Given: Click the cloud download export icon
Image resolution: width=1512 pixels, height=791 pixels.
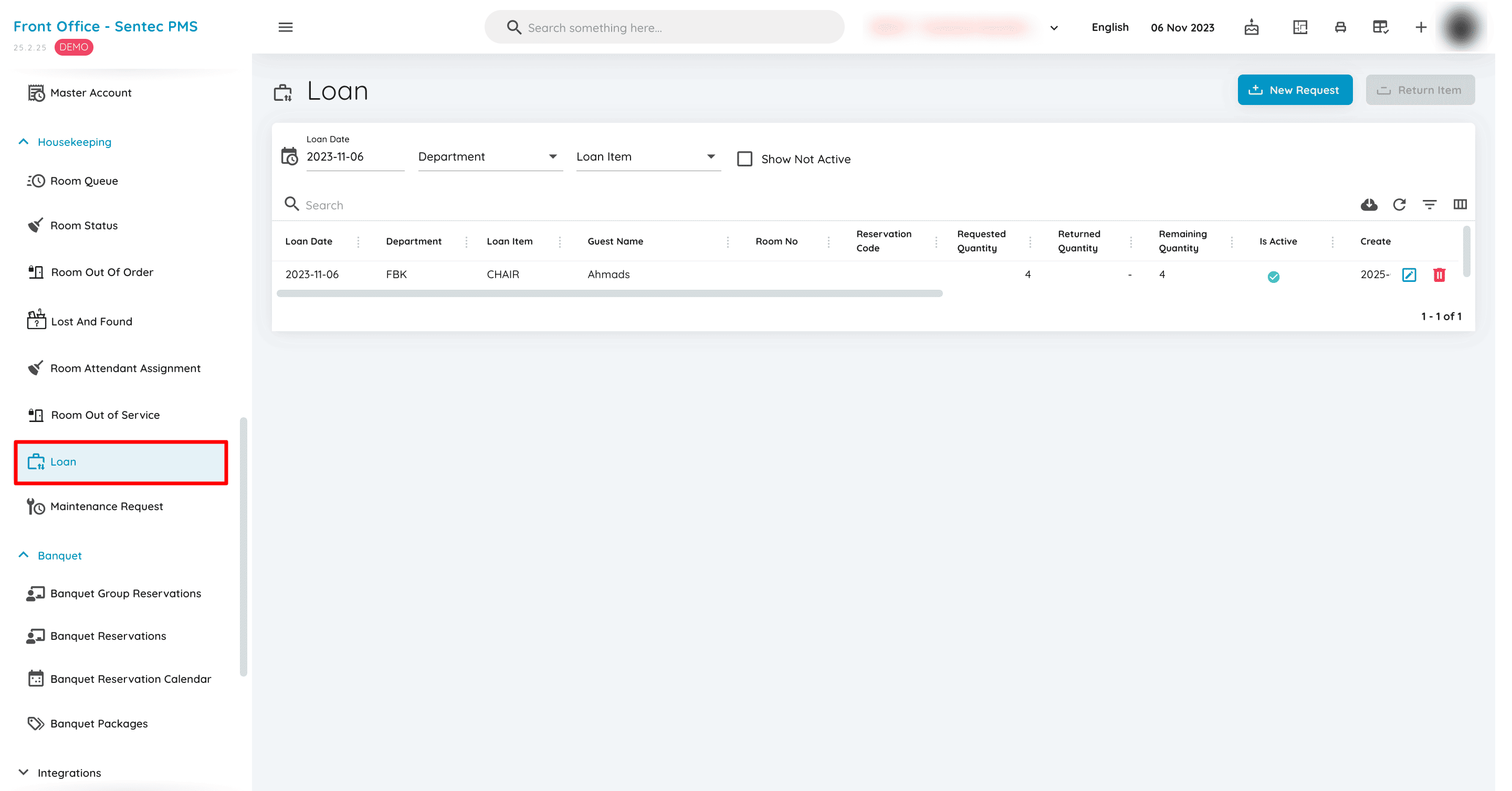Looking at the screenshot, I should tap(1369, 204).
